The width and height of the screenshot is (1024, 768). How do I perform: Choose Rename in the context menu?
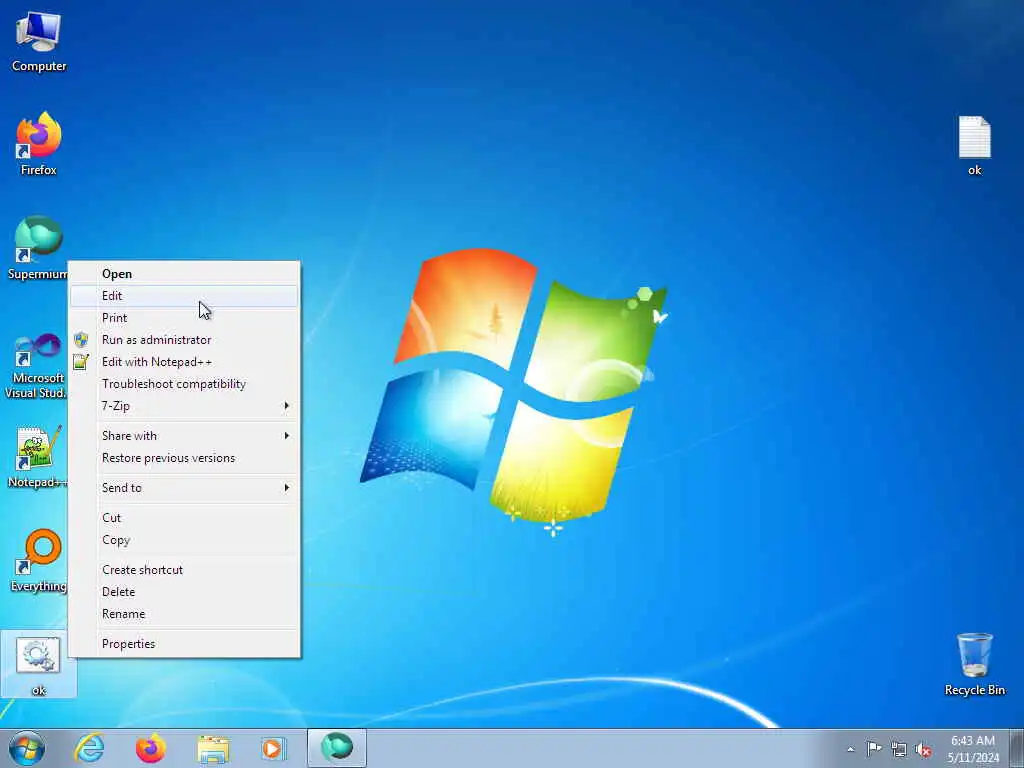coord(184,614)
